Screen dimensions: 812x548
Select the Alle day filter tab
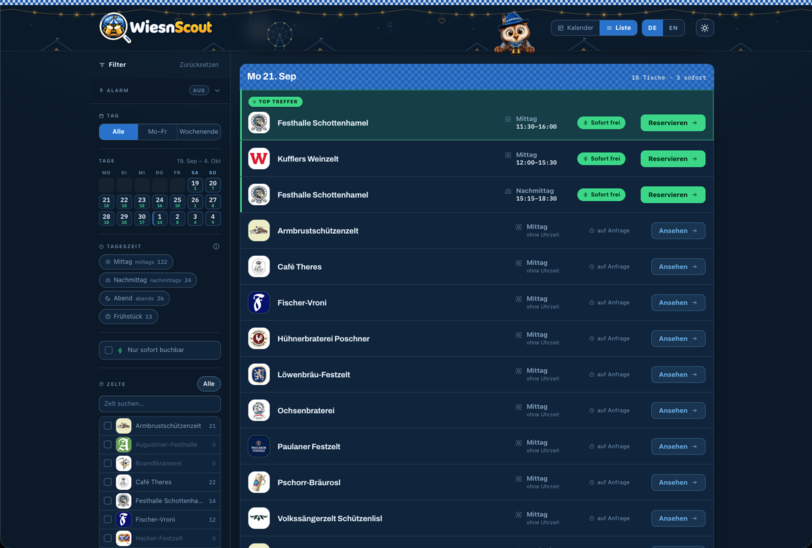pyautogui.click(x=119, y=132)
